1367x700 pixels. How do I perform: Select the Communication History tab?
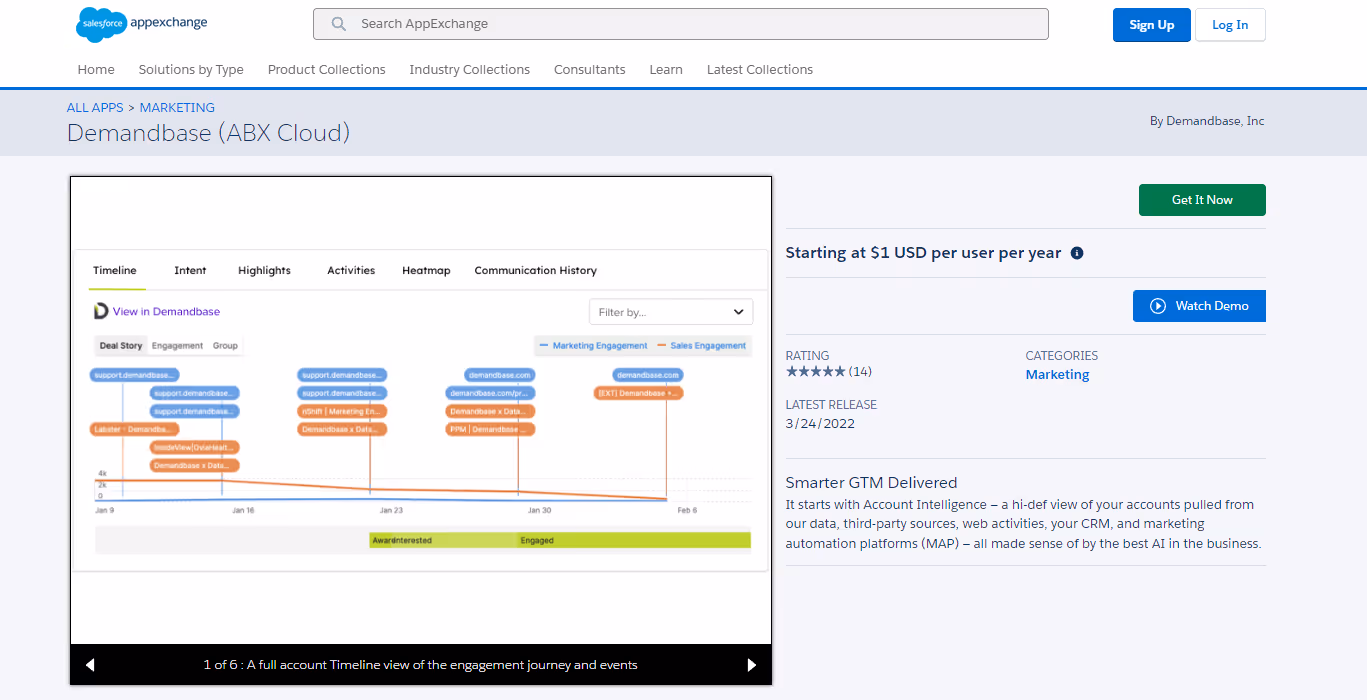pyautogui.click(x=535, y=271)
